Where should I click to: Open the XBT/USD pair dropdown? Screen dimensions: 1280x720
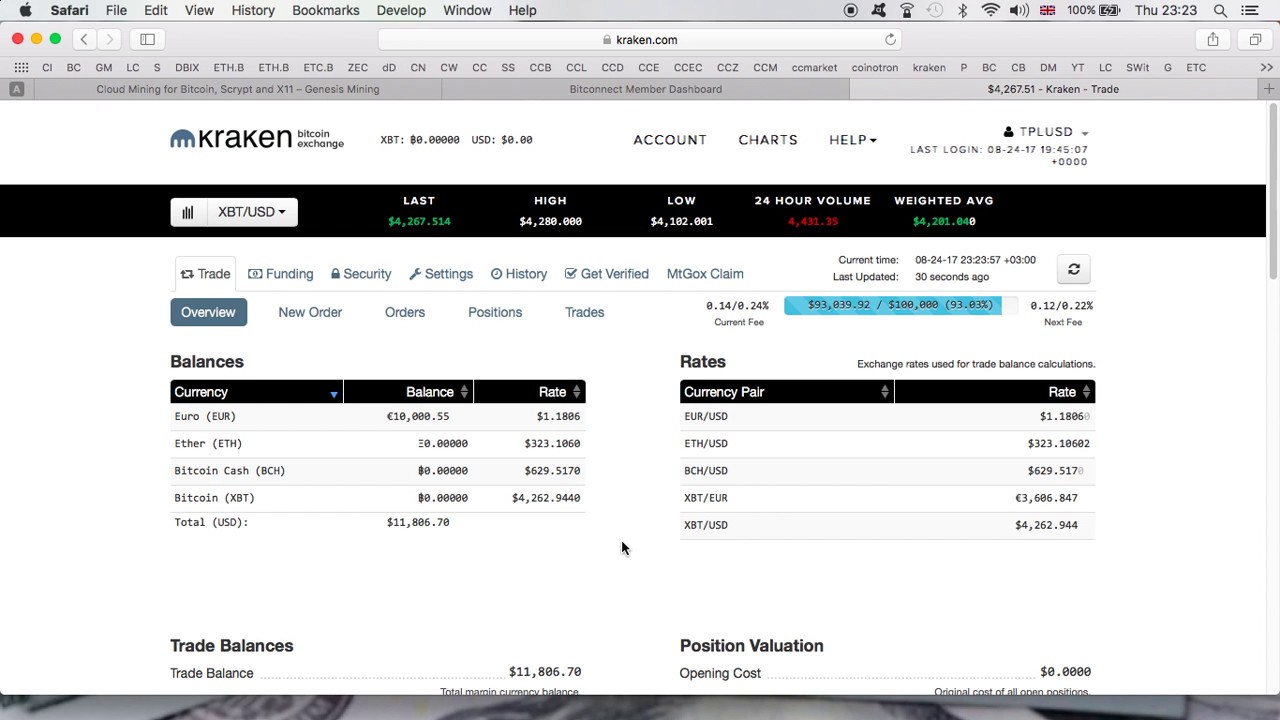click(251, 212)
